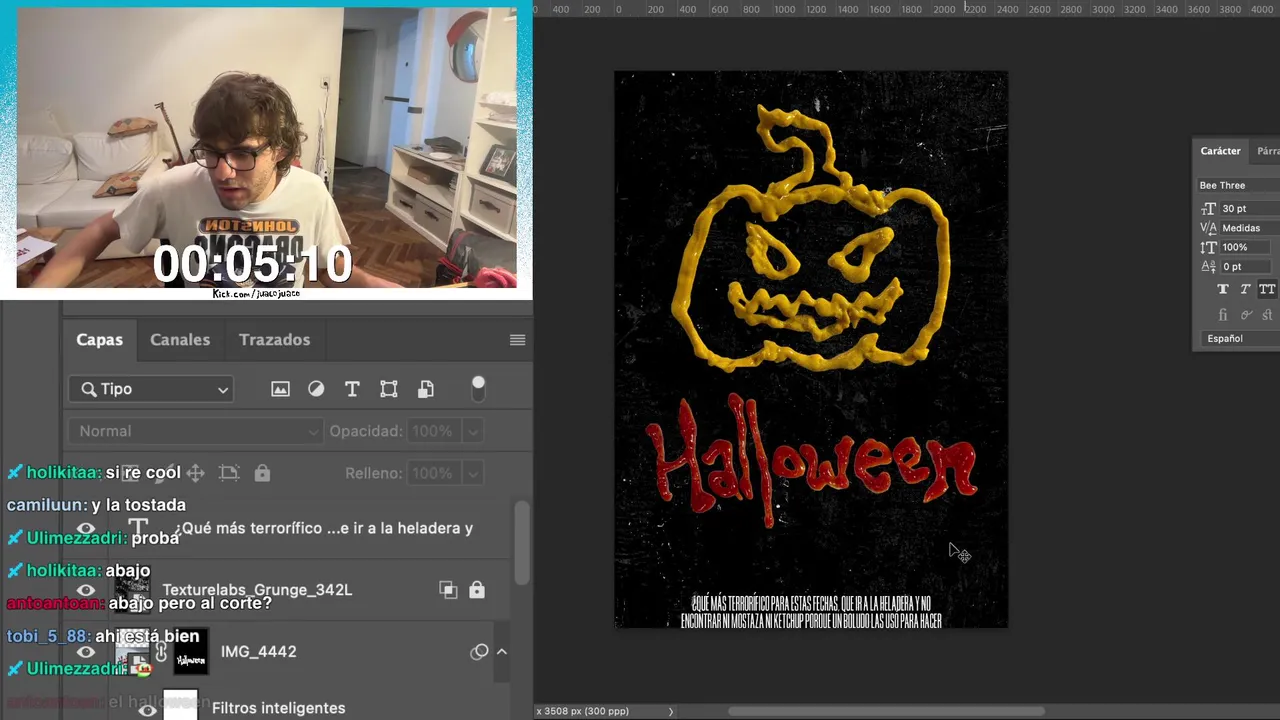Click the font size icon in Carácter panel
Image resolution: width=1280 pixels, height=720 pixels.
1208,208
